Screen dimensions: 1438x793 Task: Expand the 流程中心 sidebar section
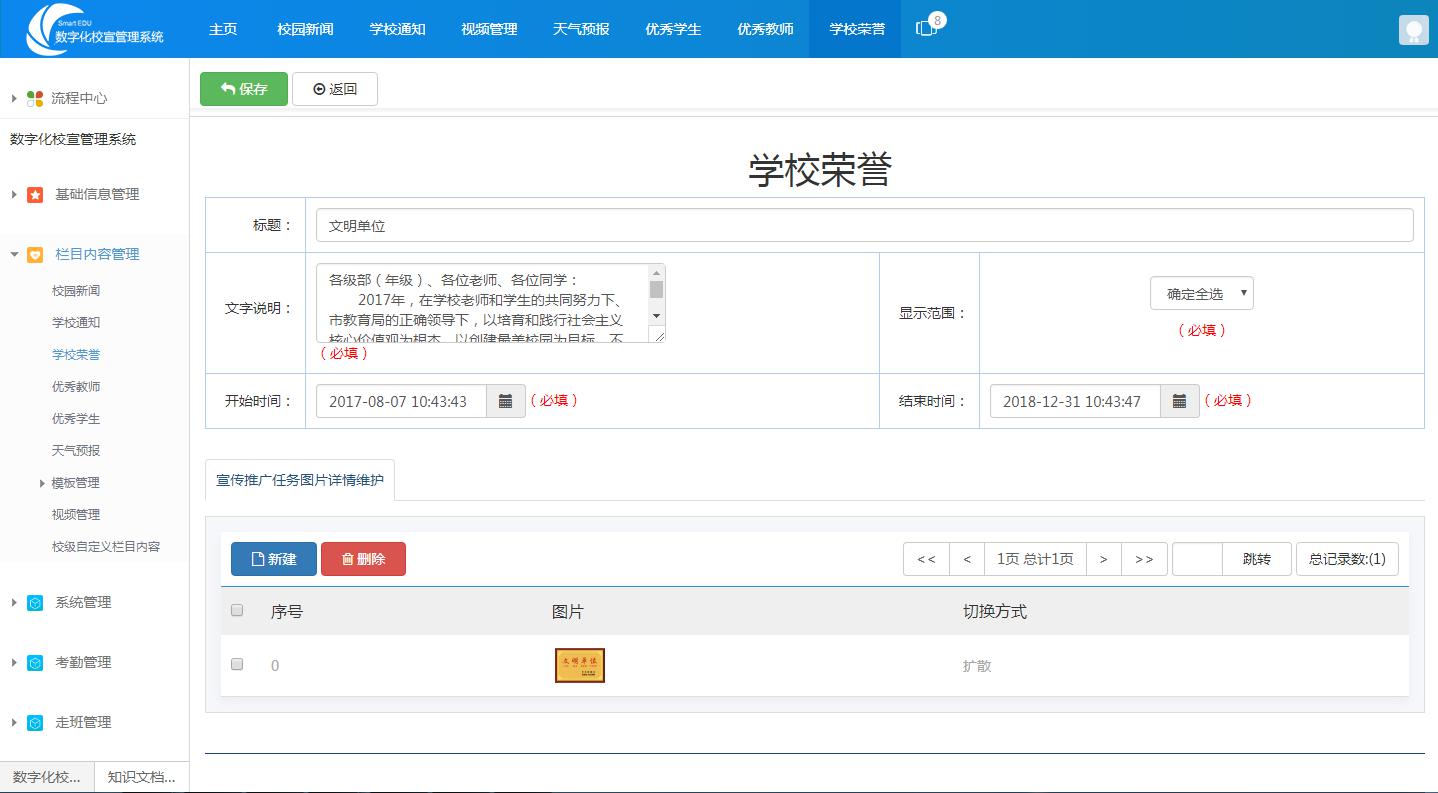click(13, 98)
